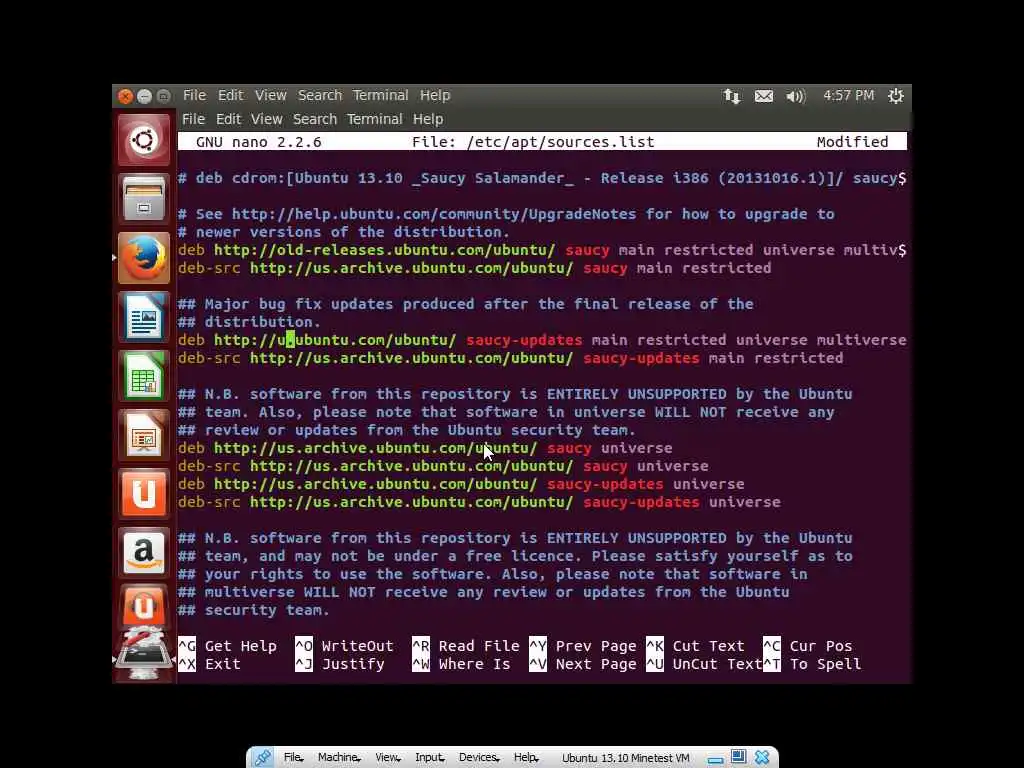Click the help.ubuntu.com UpgradeNotes URL
This screenshot has height=768, width=1024.
point(434,214)
